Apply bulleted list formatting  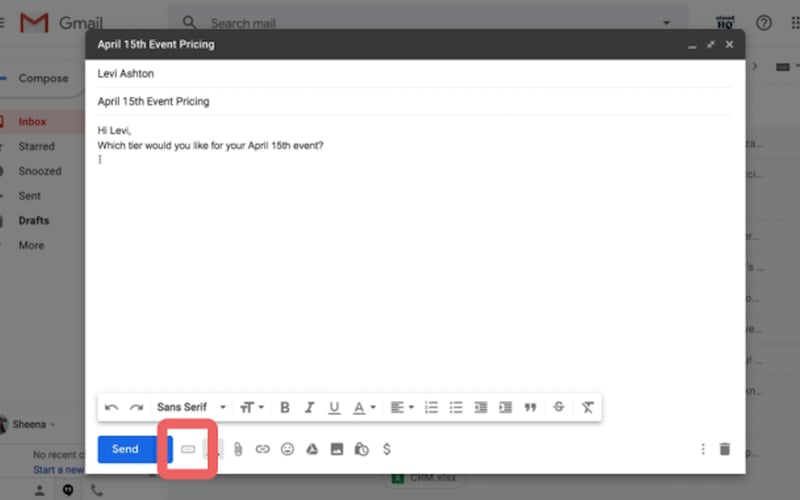click(x=456, y=407)
